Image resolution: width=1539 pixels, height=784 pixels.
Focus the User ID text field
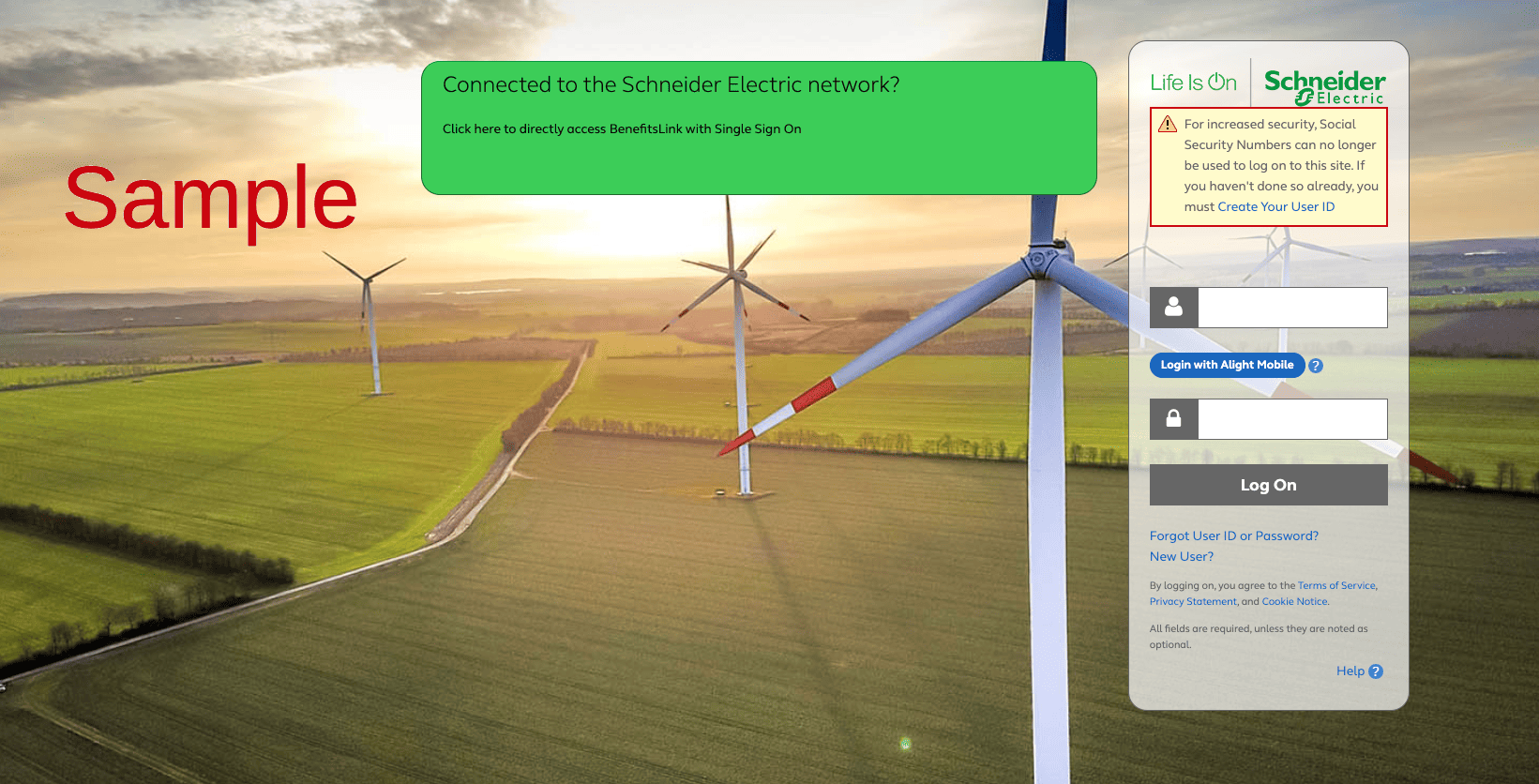(x=1292, y=308)
